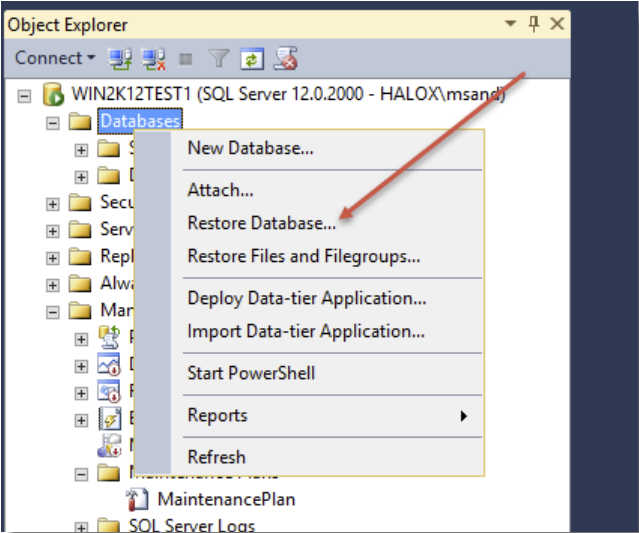The image size is (639, 533).
Task: Expand the Repl... folder node
Action: [x=53, y=258]
